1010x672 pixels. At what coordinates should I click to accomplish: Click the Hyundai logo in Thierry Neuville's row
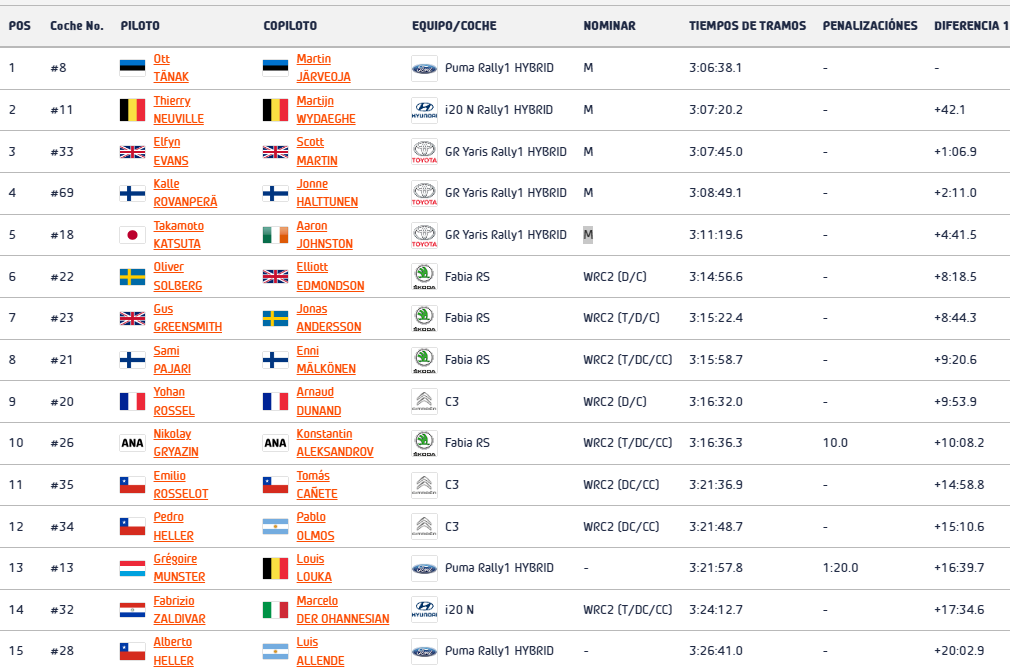[424, 110]
